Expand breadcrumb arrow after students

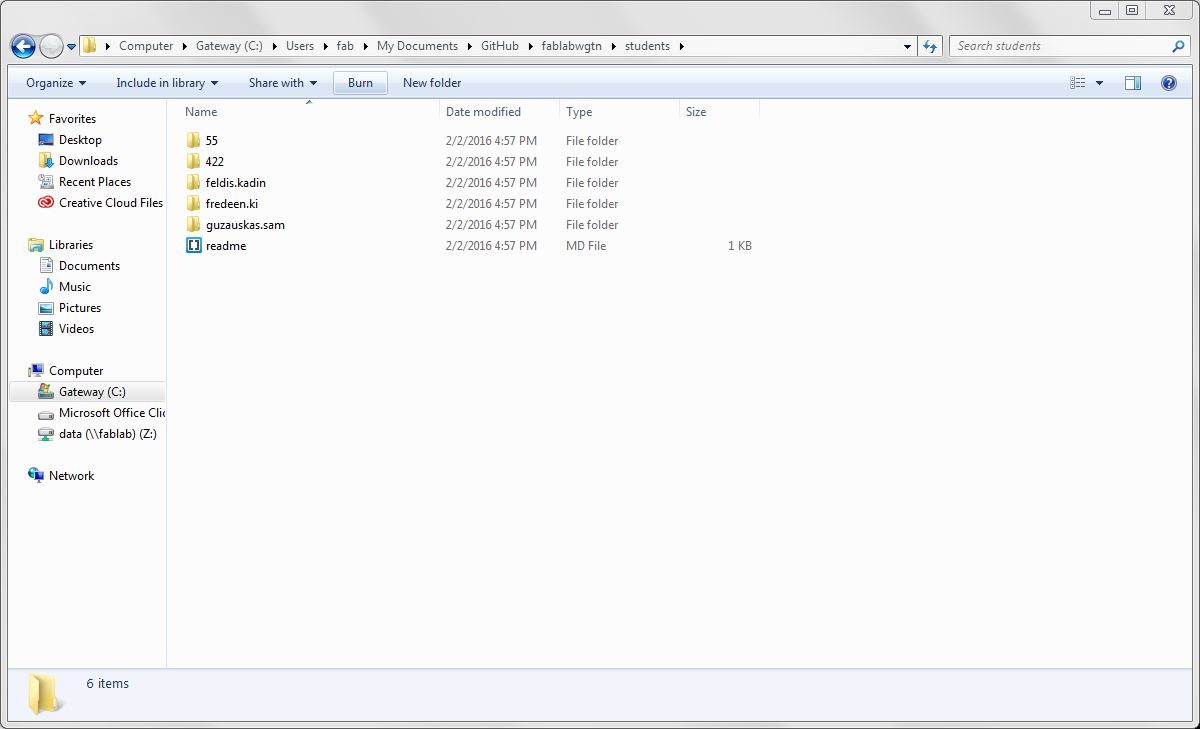tap(682, 46)
